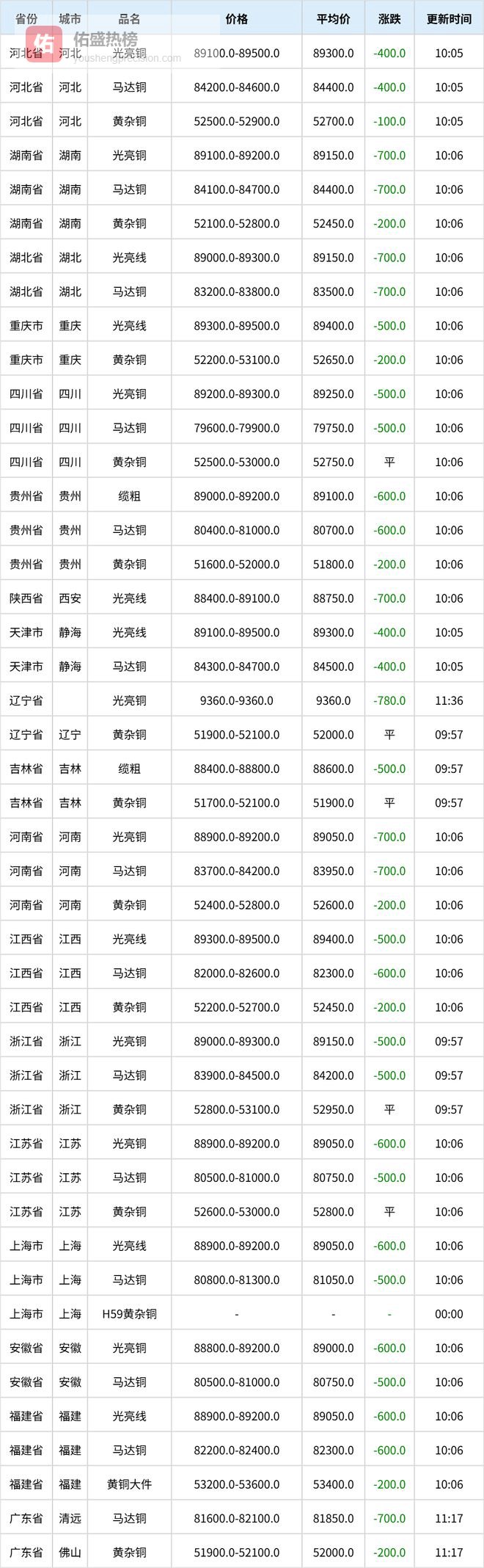Viewport: 484px width, 1568px height.
Task: Click the 黄铜大件 product name
Action: tap(129, 1484)
